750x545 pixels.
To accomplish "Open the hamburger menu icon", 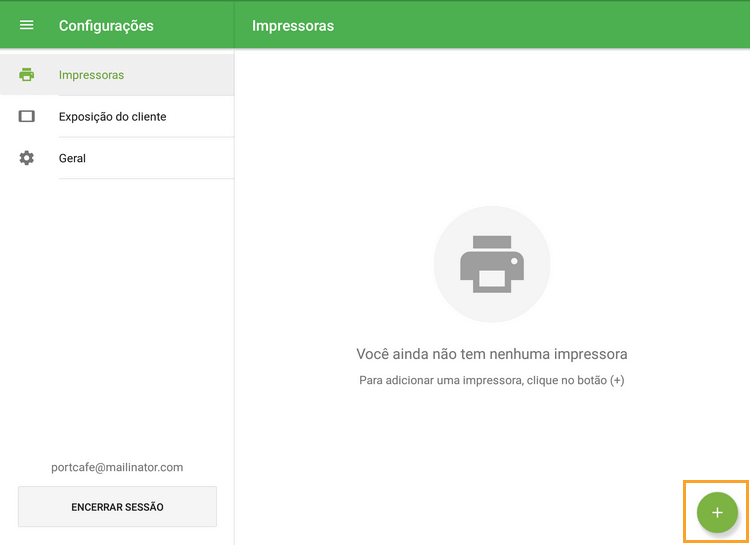I will pos(26,25).
